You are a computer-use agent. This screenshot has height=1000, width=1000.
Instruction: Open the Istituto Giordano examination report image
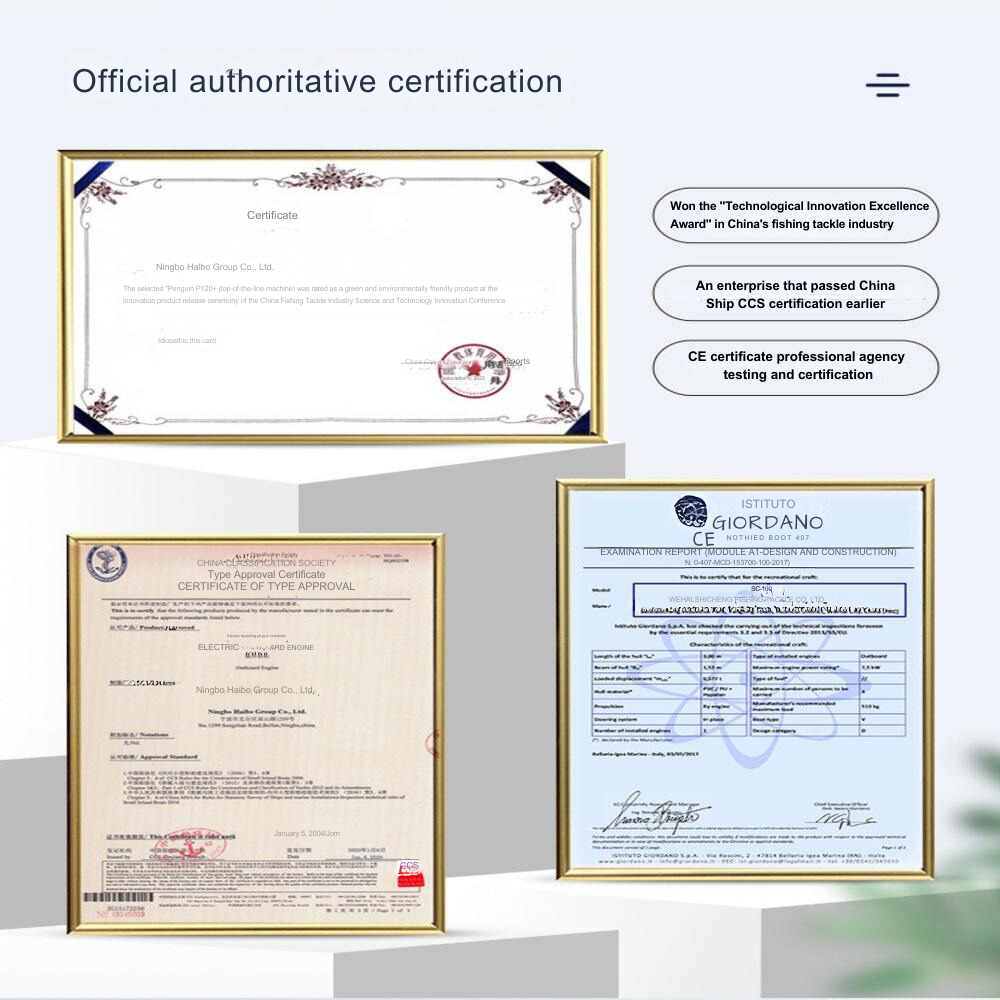tap(745, 680)
